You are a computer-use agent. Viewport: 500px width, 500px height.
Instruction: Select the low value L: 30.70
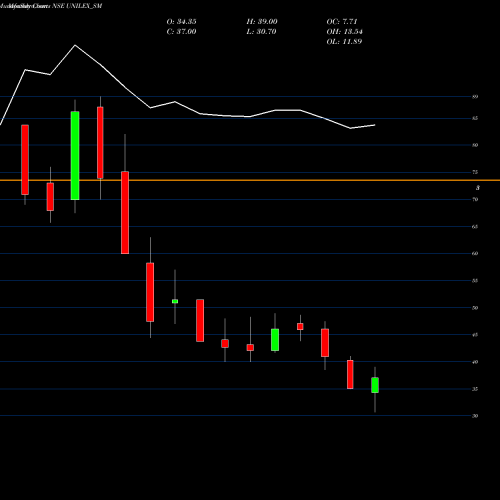pyautogui.click(x=261, y=32)
